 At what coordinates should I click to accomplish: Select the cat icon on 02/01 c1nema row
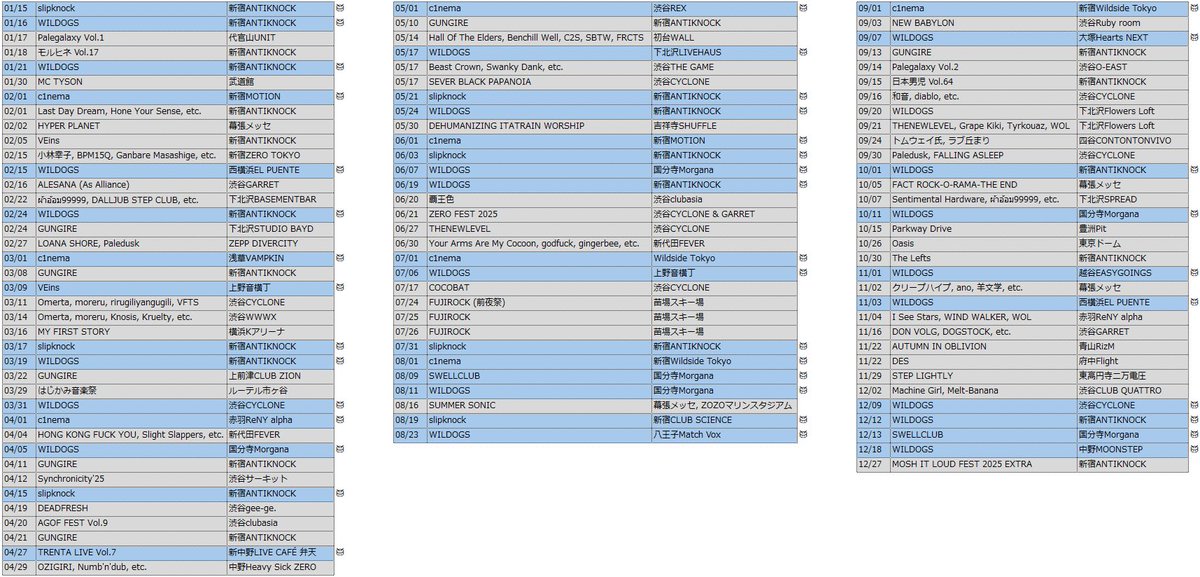click(x=341, y=96)
